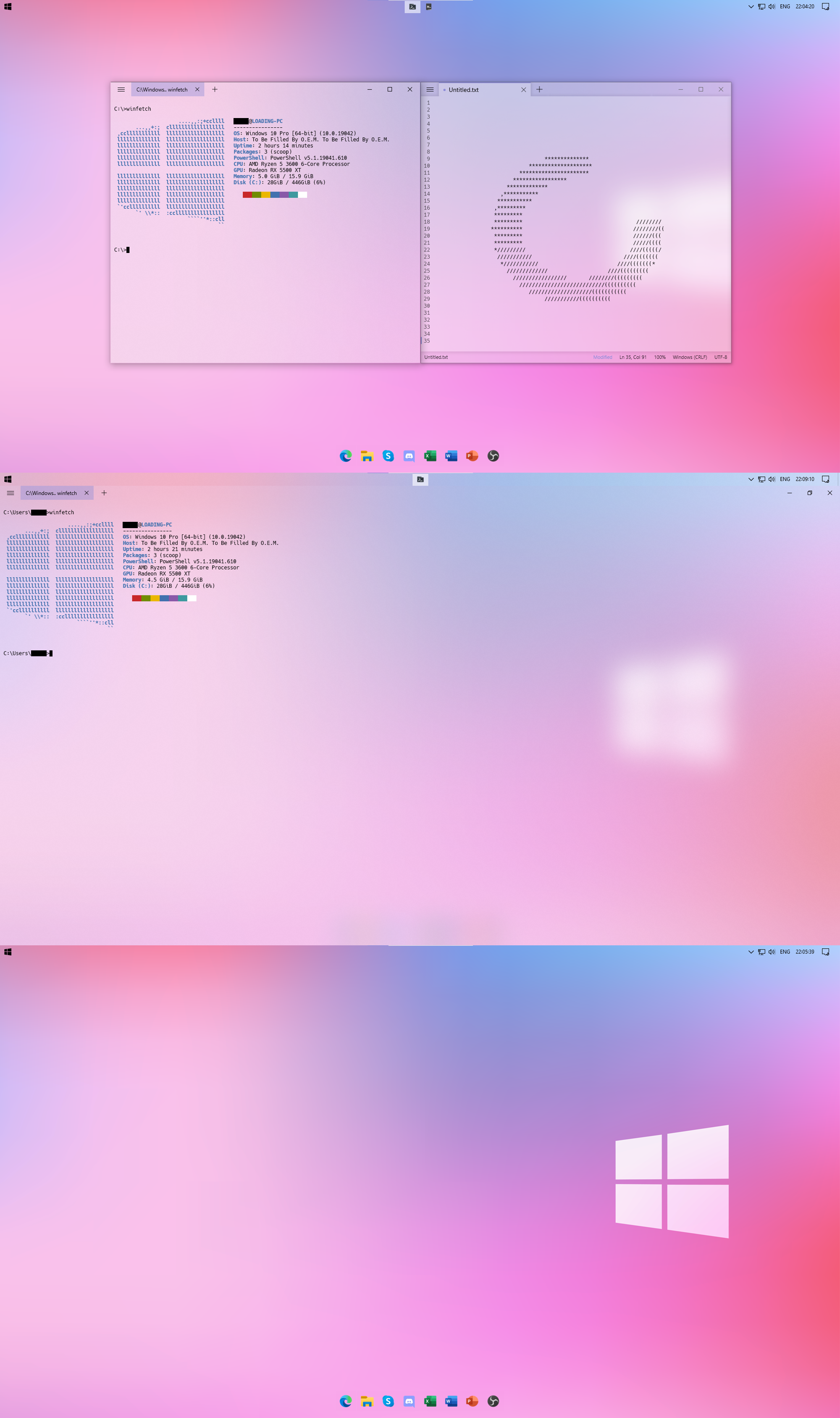Open File Explorer in the 22:04:20 desktop dock
Image resolution: width=840 pixels, height=1418 pixels.
(x=367, y=456)
